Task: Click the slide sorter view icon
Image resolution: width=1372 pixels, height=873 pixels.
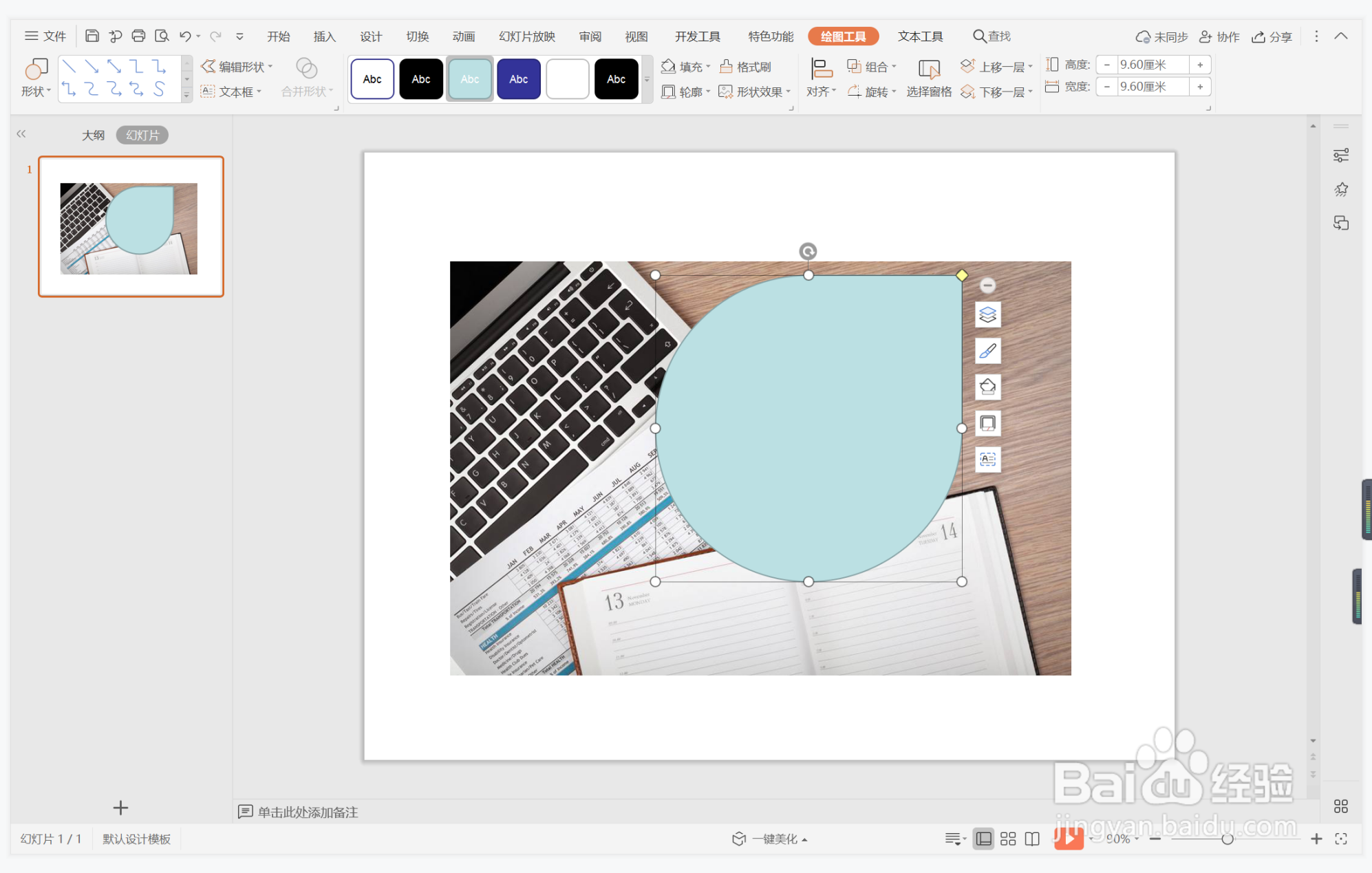Action: coord(1008,839)
